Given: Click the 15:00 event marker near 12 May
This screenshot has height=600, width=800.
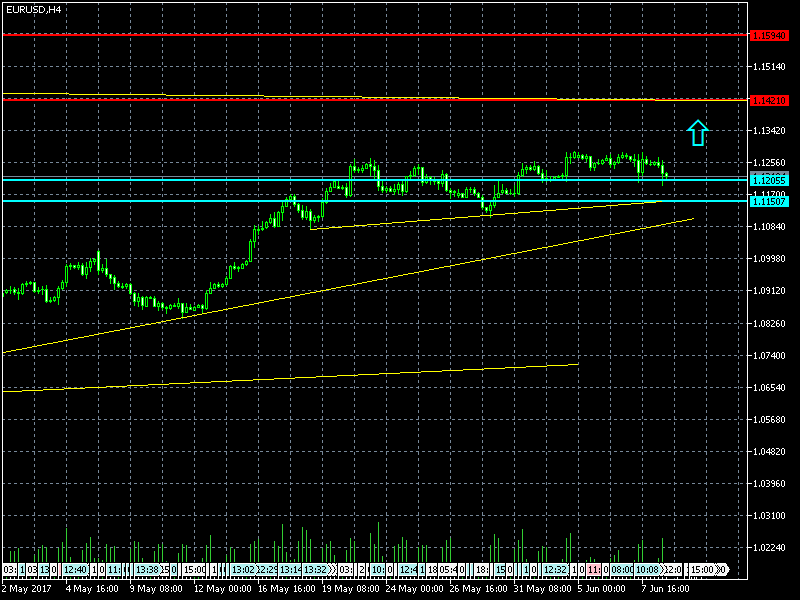Looking at the screenshot, I should coord(194,569).
